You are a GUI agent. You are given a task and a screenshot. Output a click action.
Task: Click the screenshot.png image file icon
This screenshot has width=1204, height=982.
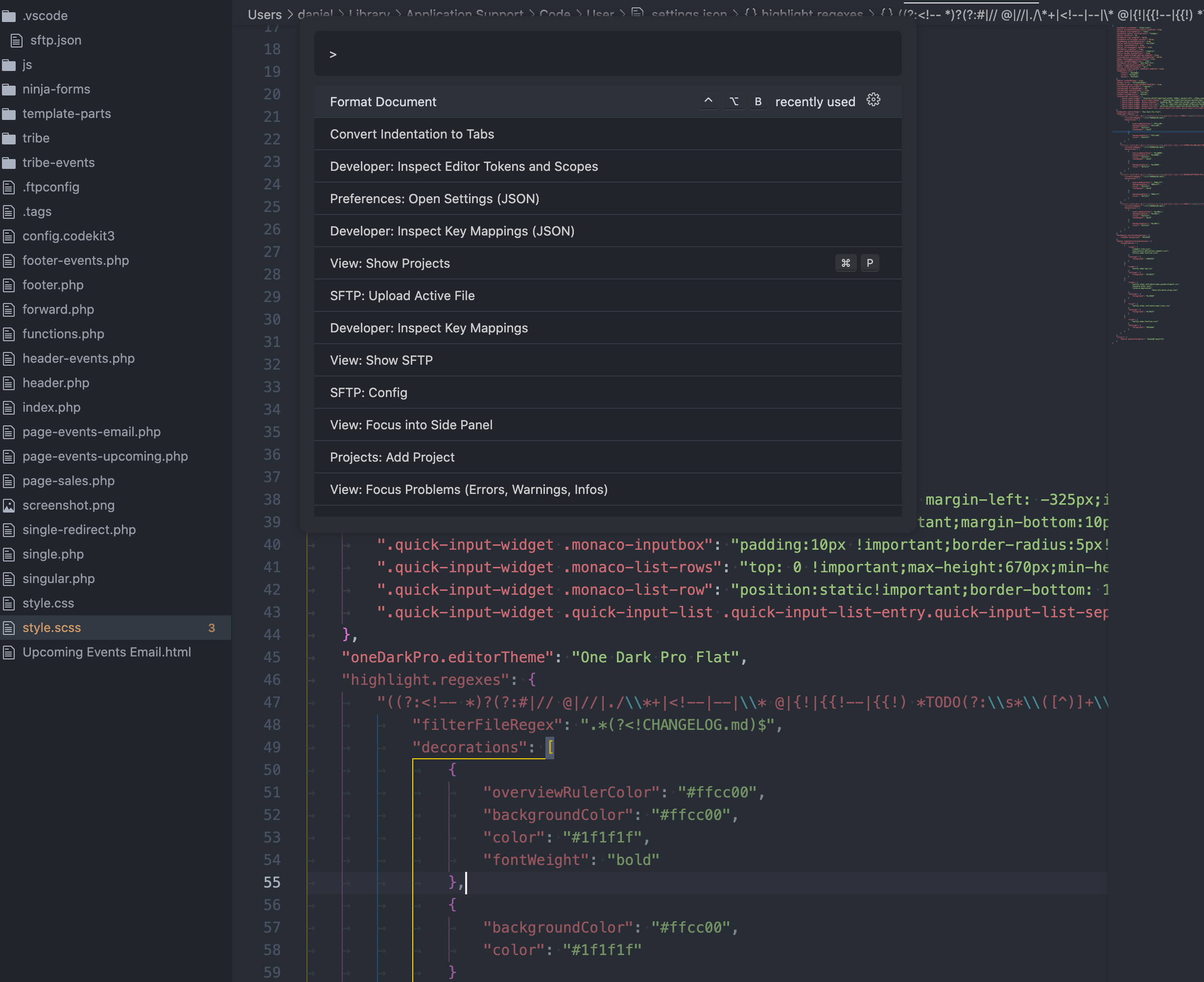[9, 505]
